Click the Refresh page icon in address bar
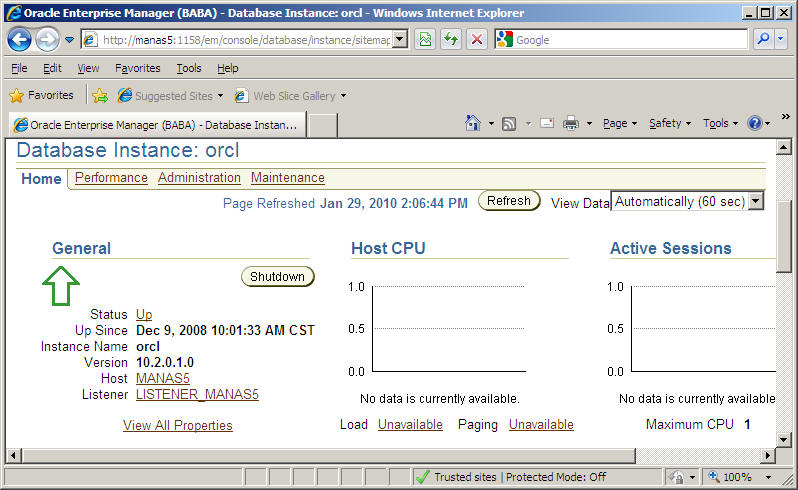Image resolution: width=798 pixels, height=490 pixels. point(451,39)
